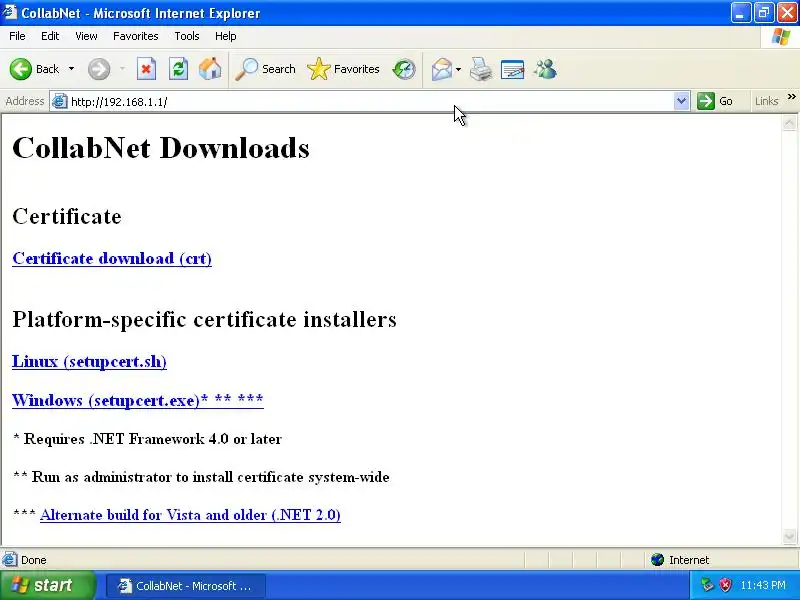Select CollabNet taskbar window button
The height and width of the screenshot is (600, 800).
(x=186, y=586)
